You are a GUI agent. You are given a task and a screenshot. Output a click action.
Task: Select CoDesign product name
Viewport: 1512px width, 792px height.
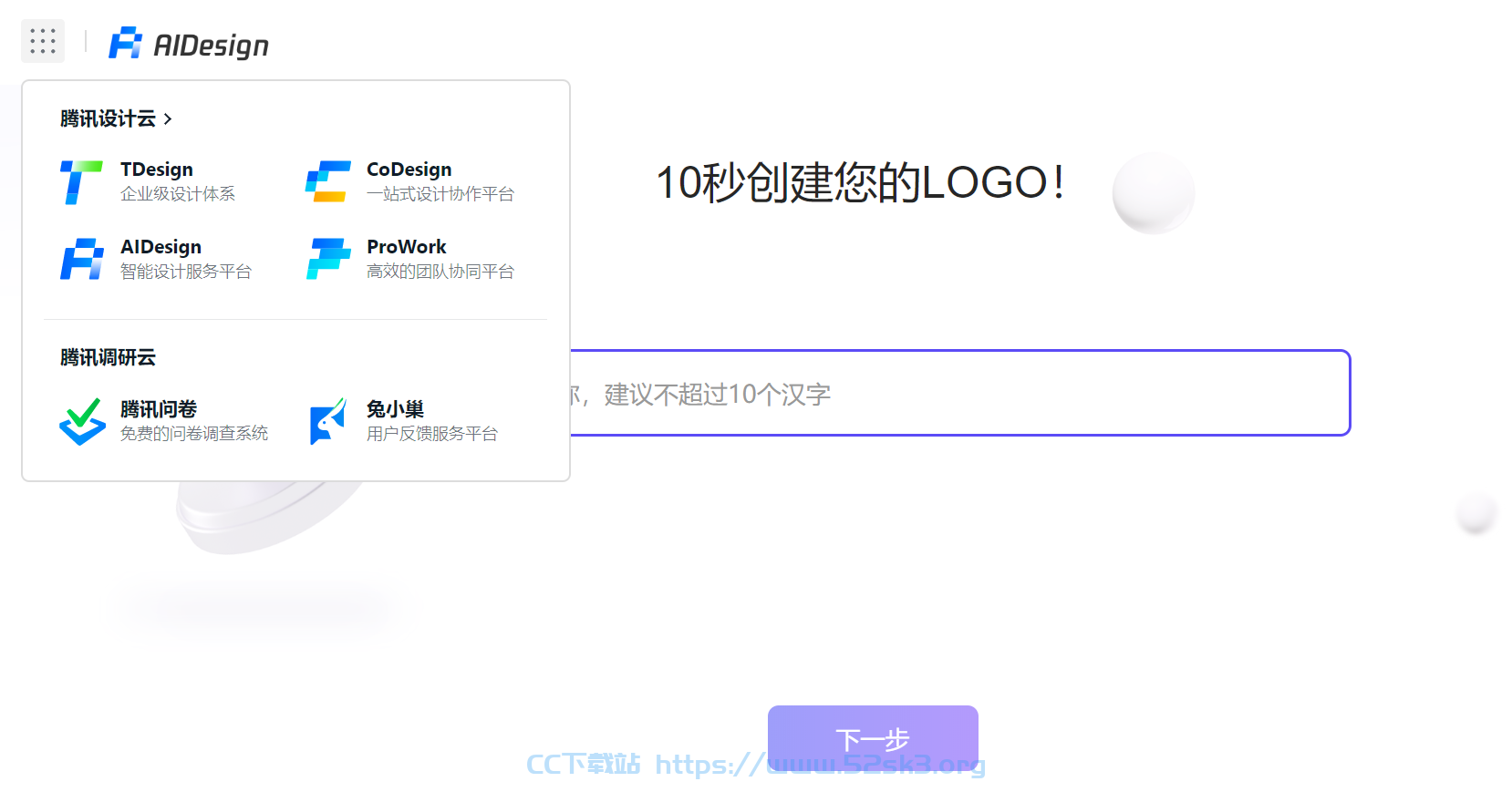click(409, 170)
